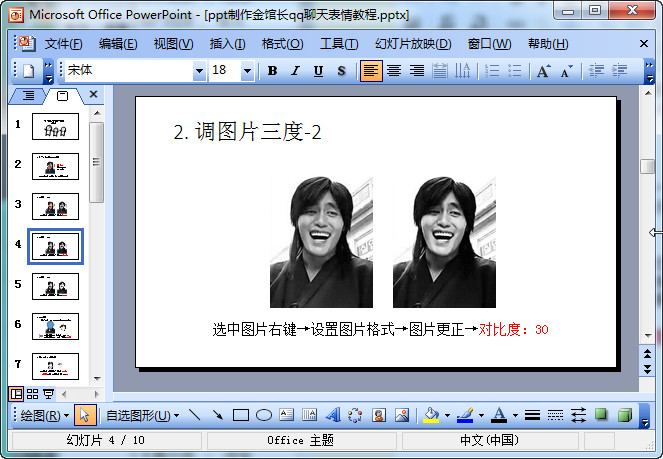Select the Rectangle drawing tool
Image resolution: width=663 pixels, height=459 pixels.
point(241,415)
